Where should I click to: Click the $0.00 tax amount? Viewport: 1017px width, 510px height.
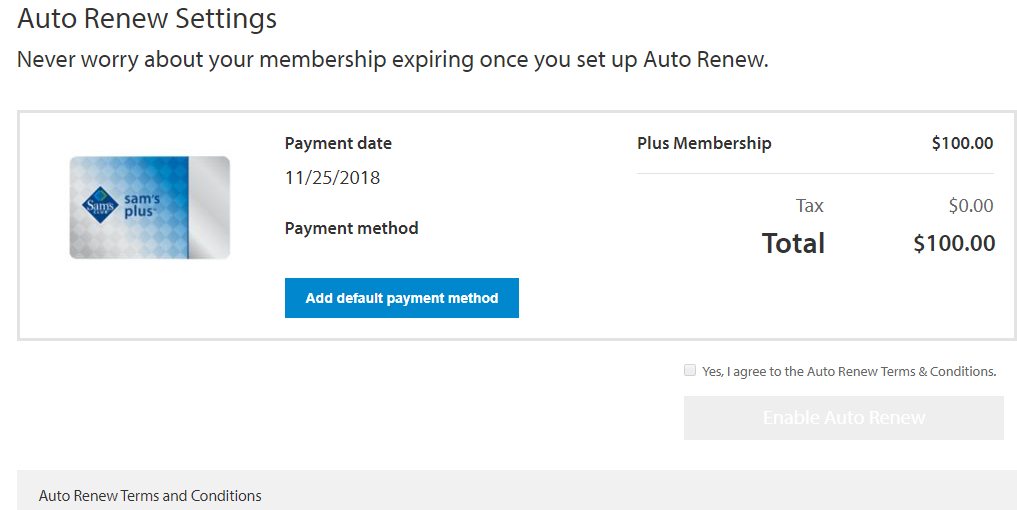[970, 206]
